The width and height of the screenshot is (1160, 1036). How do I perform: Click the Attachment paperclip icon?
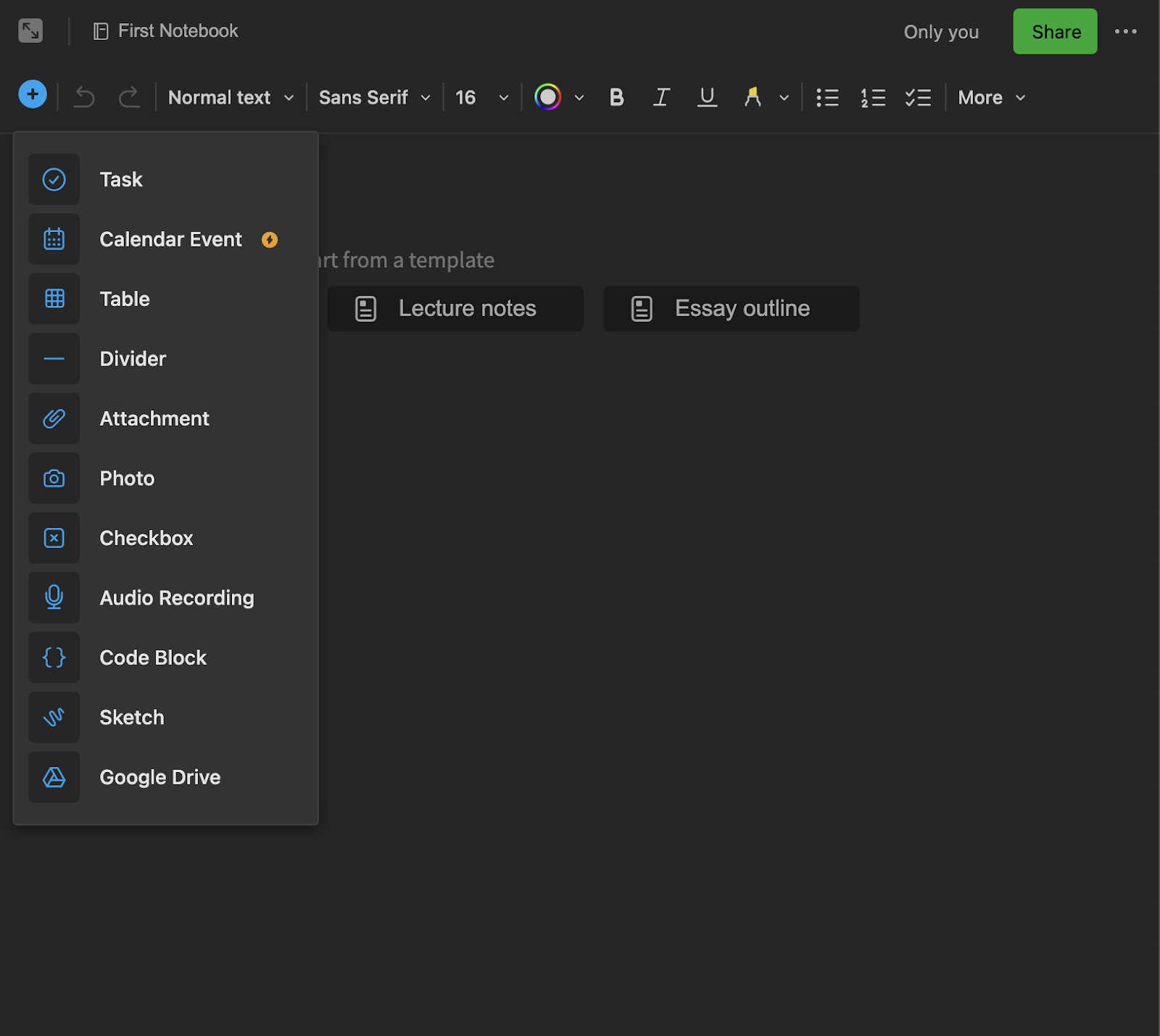tap(54, 418)
